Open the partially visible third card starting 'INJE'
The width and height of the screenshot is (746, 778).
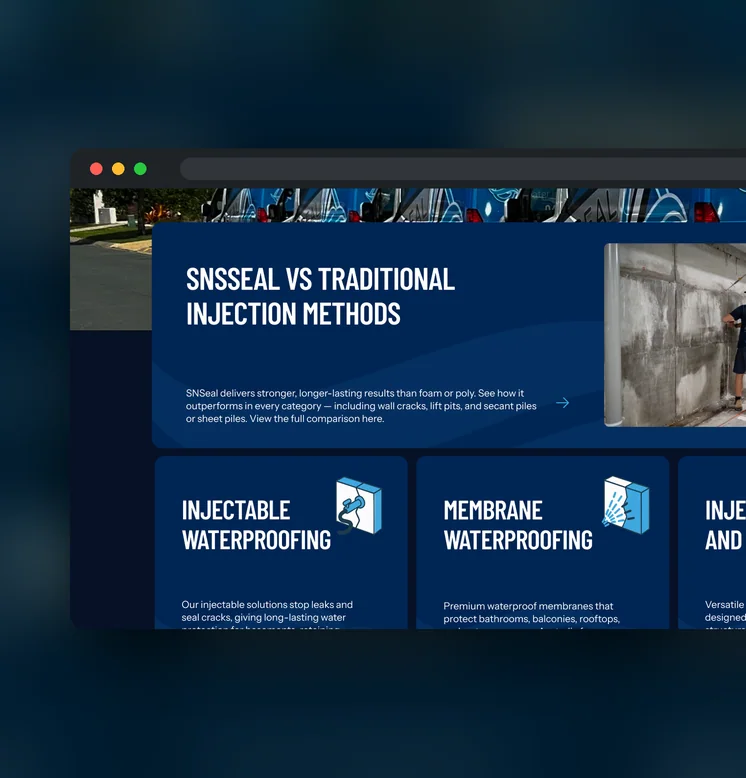(x=712, y=543)
